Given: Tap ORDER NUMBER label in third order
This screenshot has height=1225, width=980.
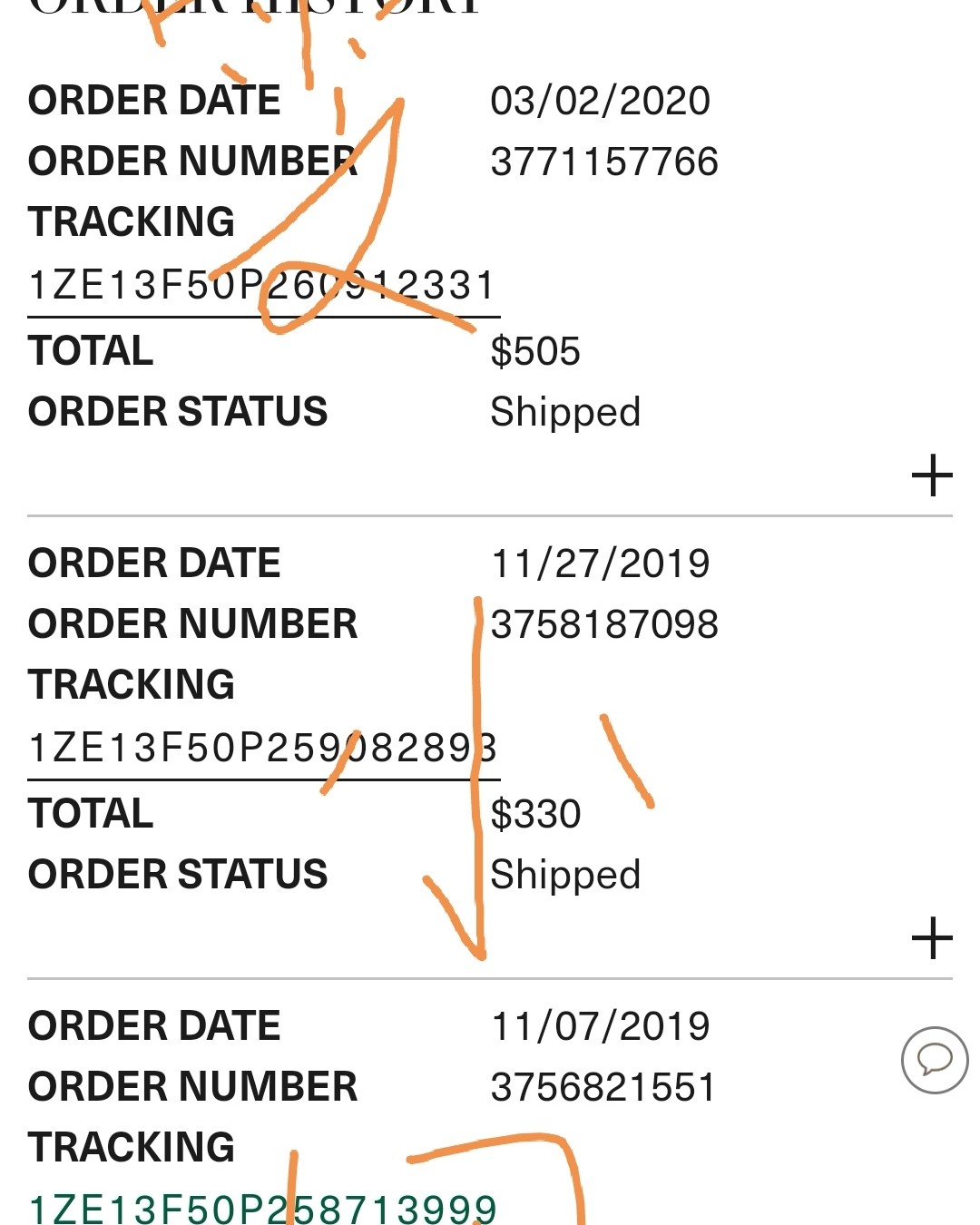Looking at the screenshot, I should (x=192, y=1086).
